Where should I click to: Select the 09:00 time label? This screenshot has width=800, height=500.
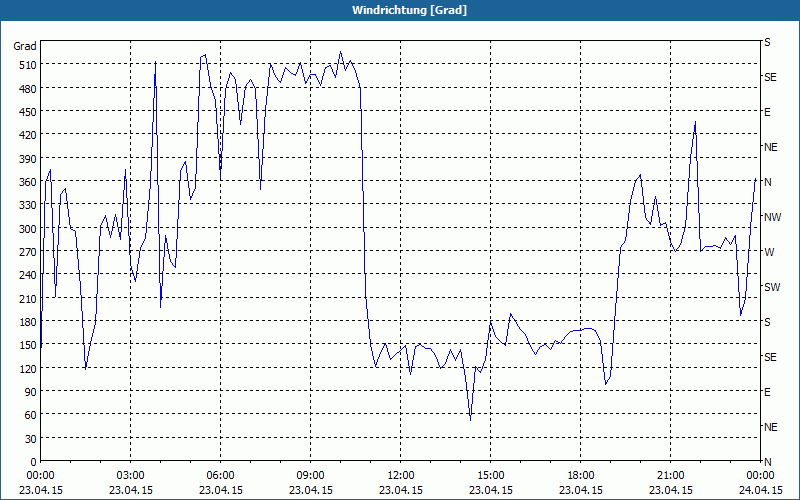[x=310, y=476]
